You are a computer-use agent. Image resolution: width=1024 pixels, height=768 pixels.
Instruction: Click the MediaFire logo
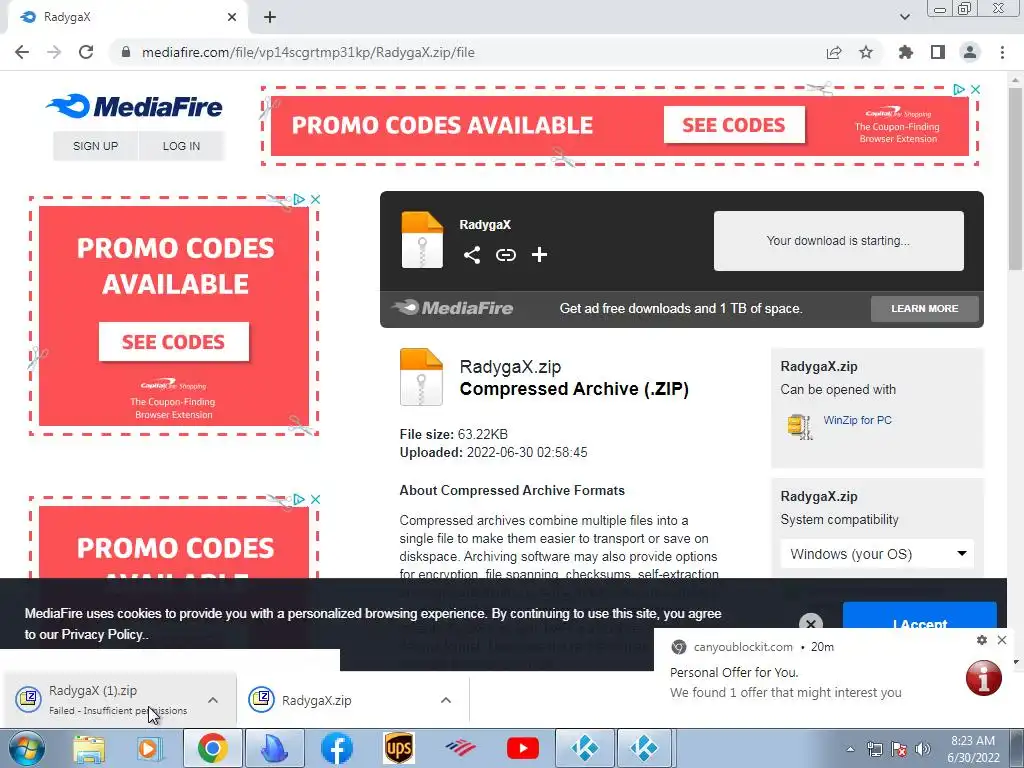point(135,106)
